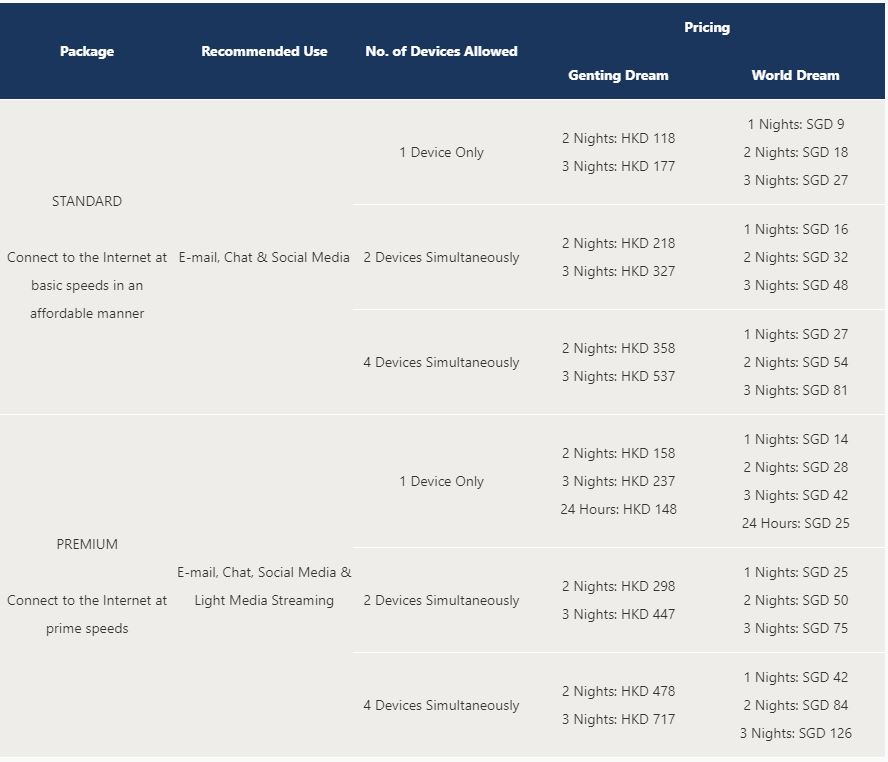The width and height of the screenshot is (888, 762).
Task: Select the 'E-mail, Chat & Social Media' cell
Action: [264, 257]
